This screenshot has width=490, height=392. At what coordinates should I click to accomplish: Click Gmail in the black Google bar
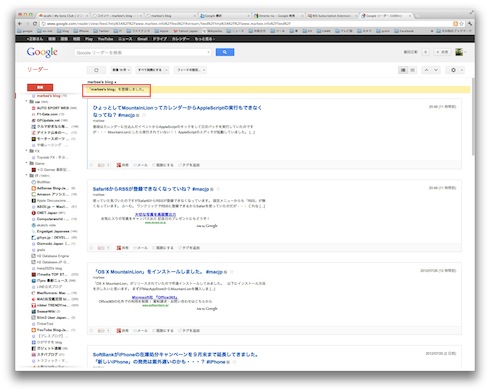click(x=143, y=39)
